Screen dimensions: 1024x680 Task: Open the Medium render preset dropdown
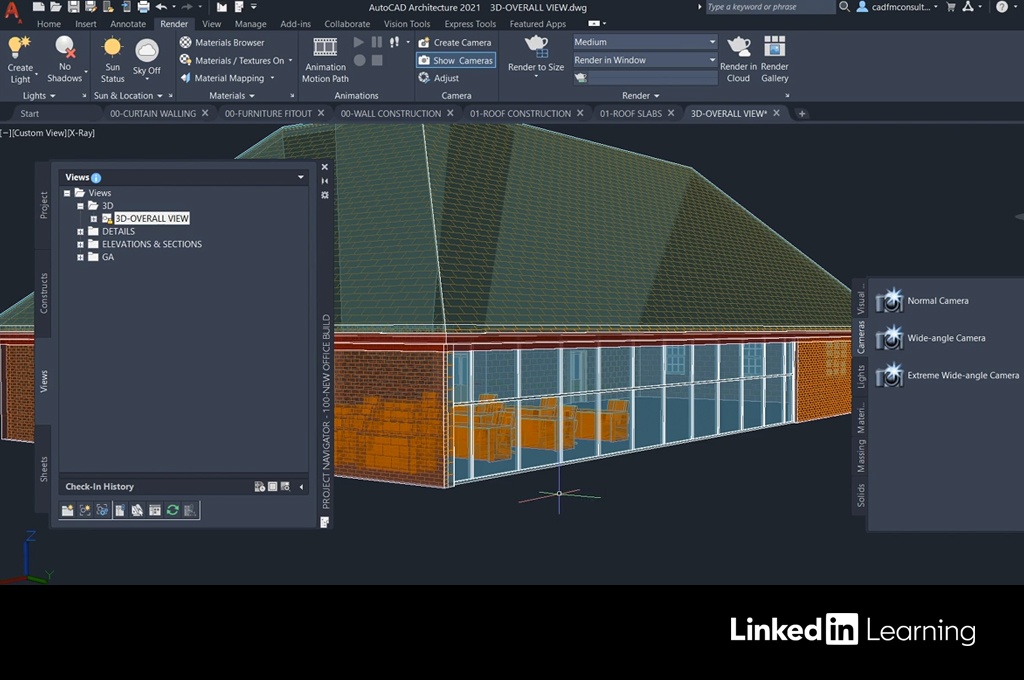644,42
